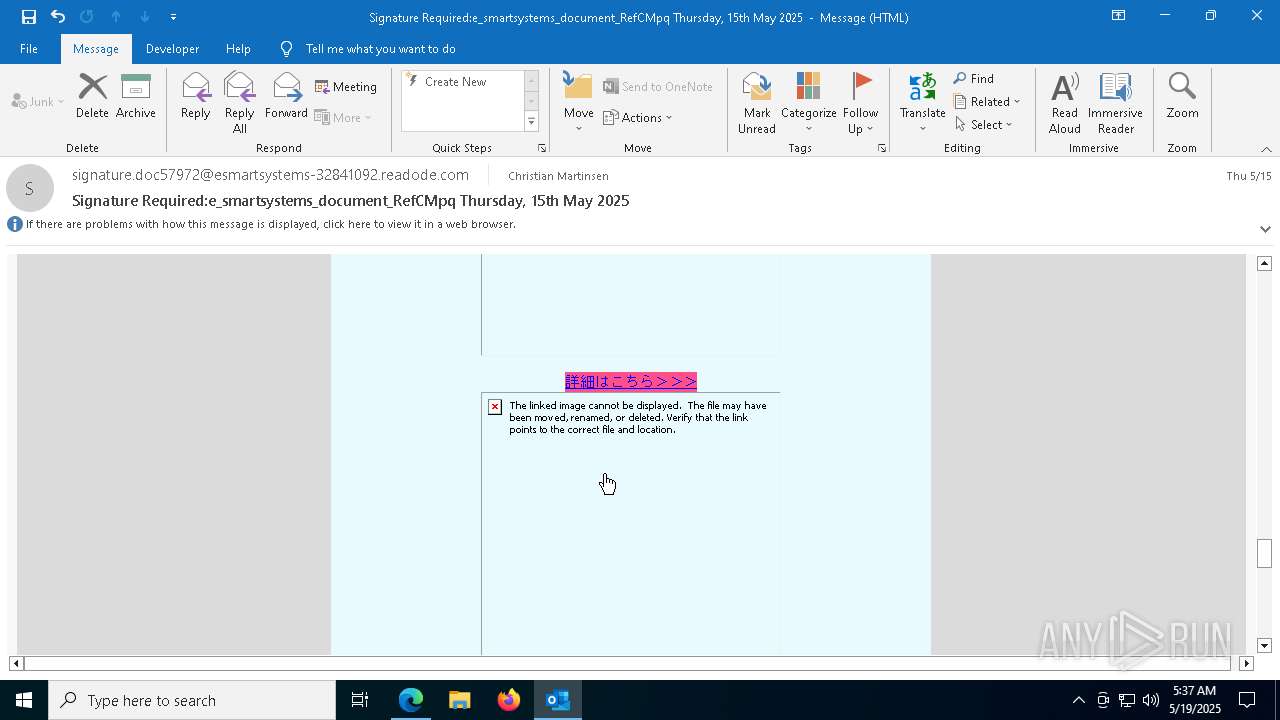Customize Quick Access Toolbar dropdown
The image size is (1280, 720).
pos(173,17)
